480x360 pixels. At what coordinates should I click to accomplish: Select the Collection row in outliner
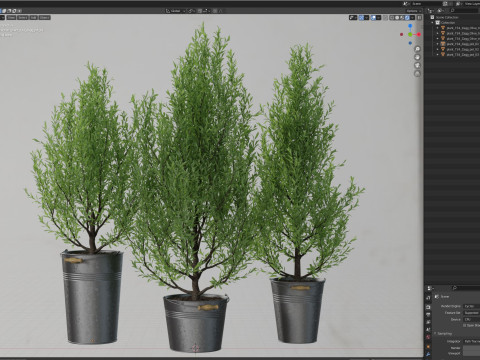[447, 23]
